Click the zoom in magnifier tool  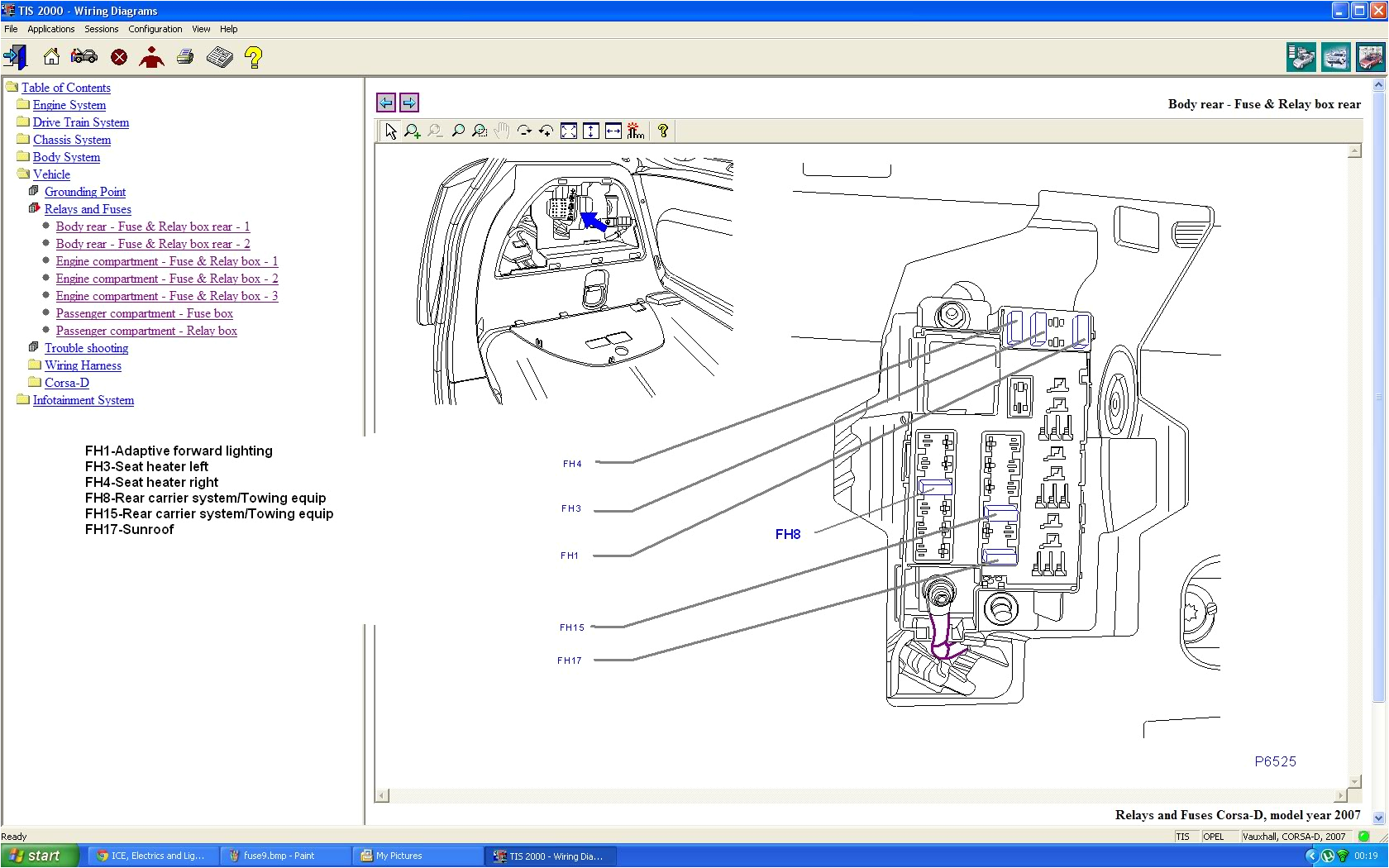click(x=412, y=131)
